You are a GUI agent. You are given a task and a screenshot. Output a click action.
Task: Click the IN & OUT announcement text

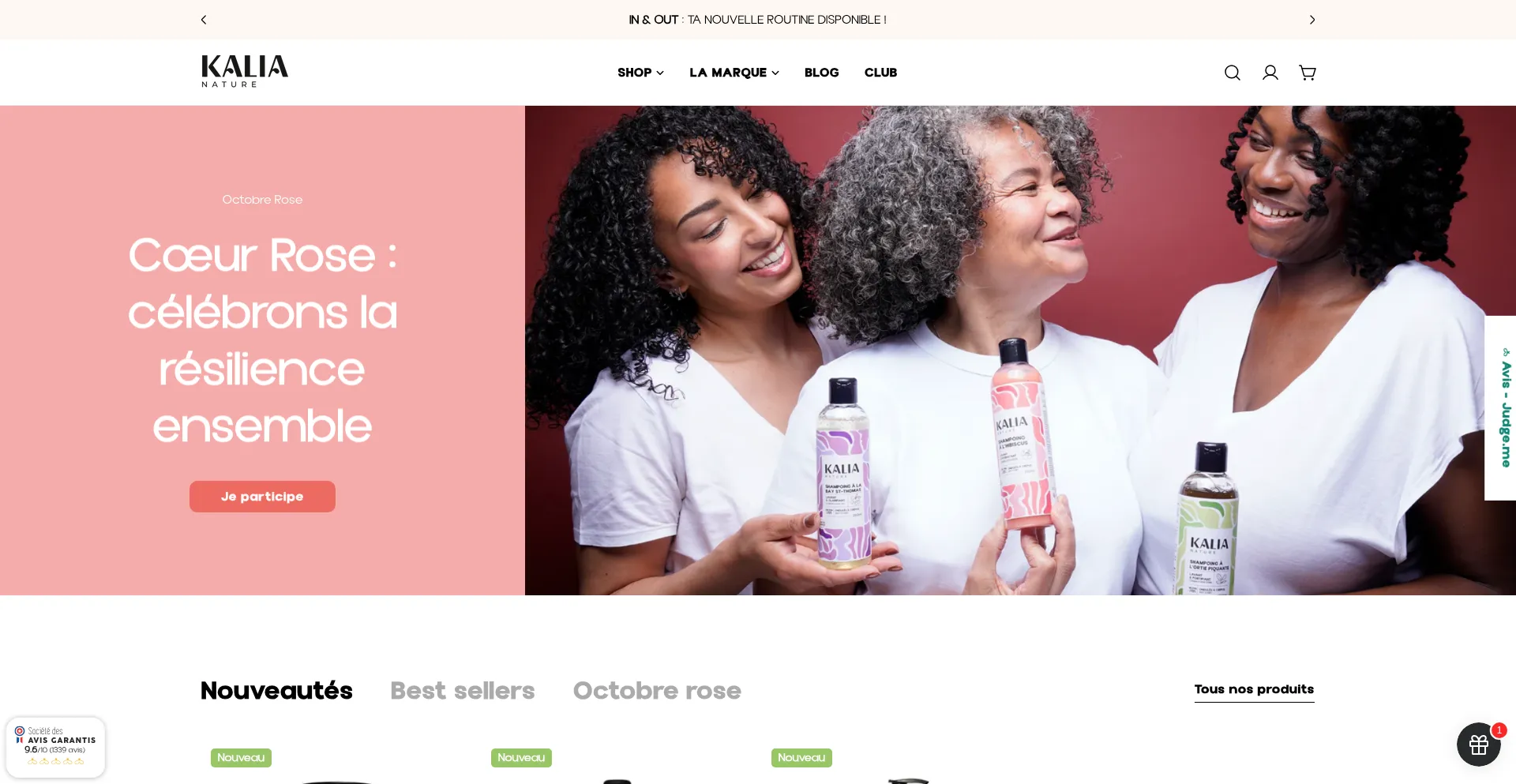click(x=757, y=20)
